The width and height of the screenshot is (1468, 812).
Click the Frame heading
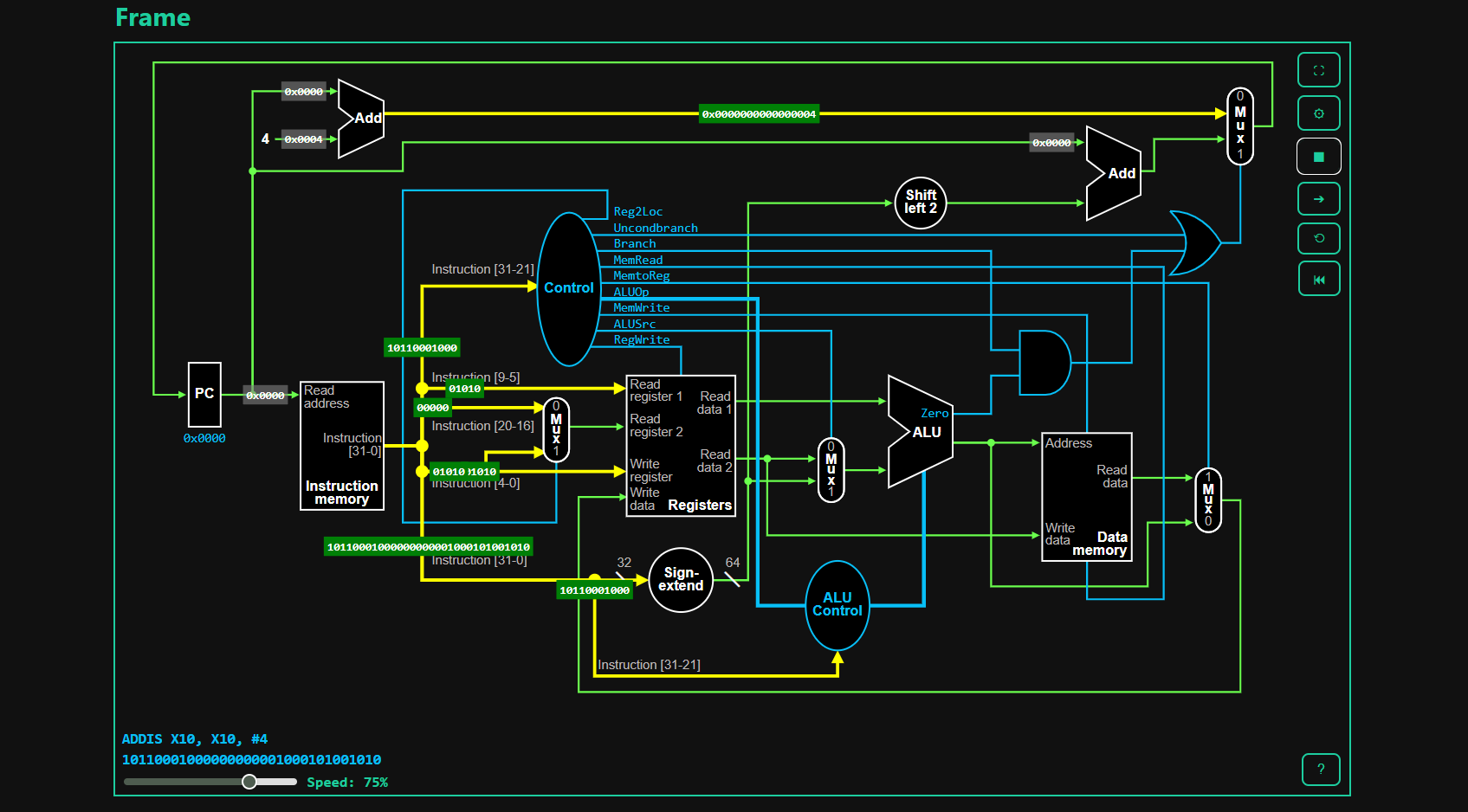152,17
